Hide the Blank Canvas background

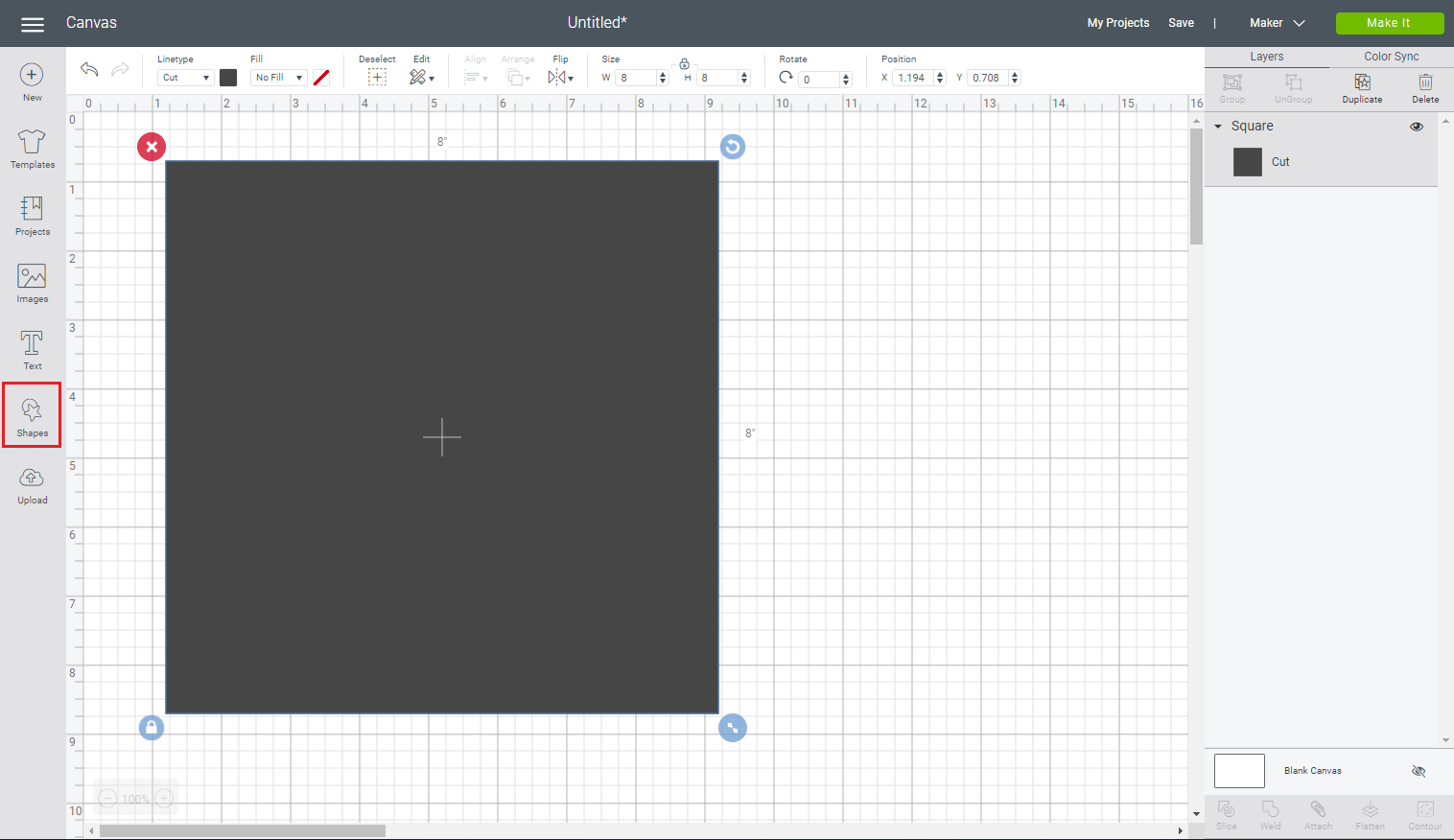tap(1419, 770)
